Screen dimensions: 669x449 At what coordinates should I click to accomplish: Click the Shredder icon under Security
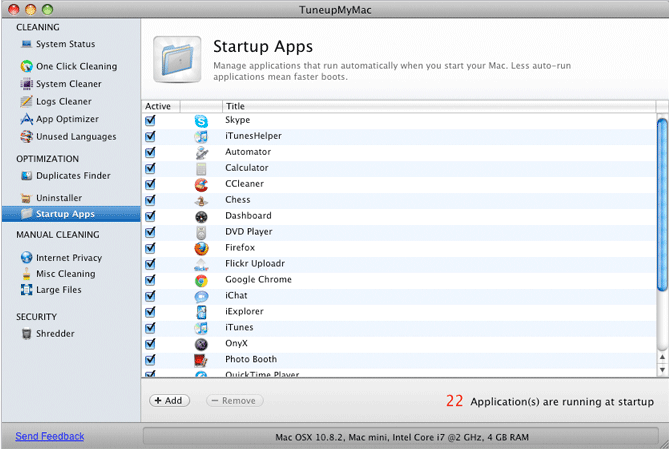pyautogui.click(x=26, y=334)
